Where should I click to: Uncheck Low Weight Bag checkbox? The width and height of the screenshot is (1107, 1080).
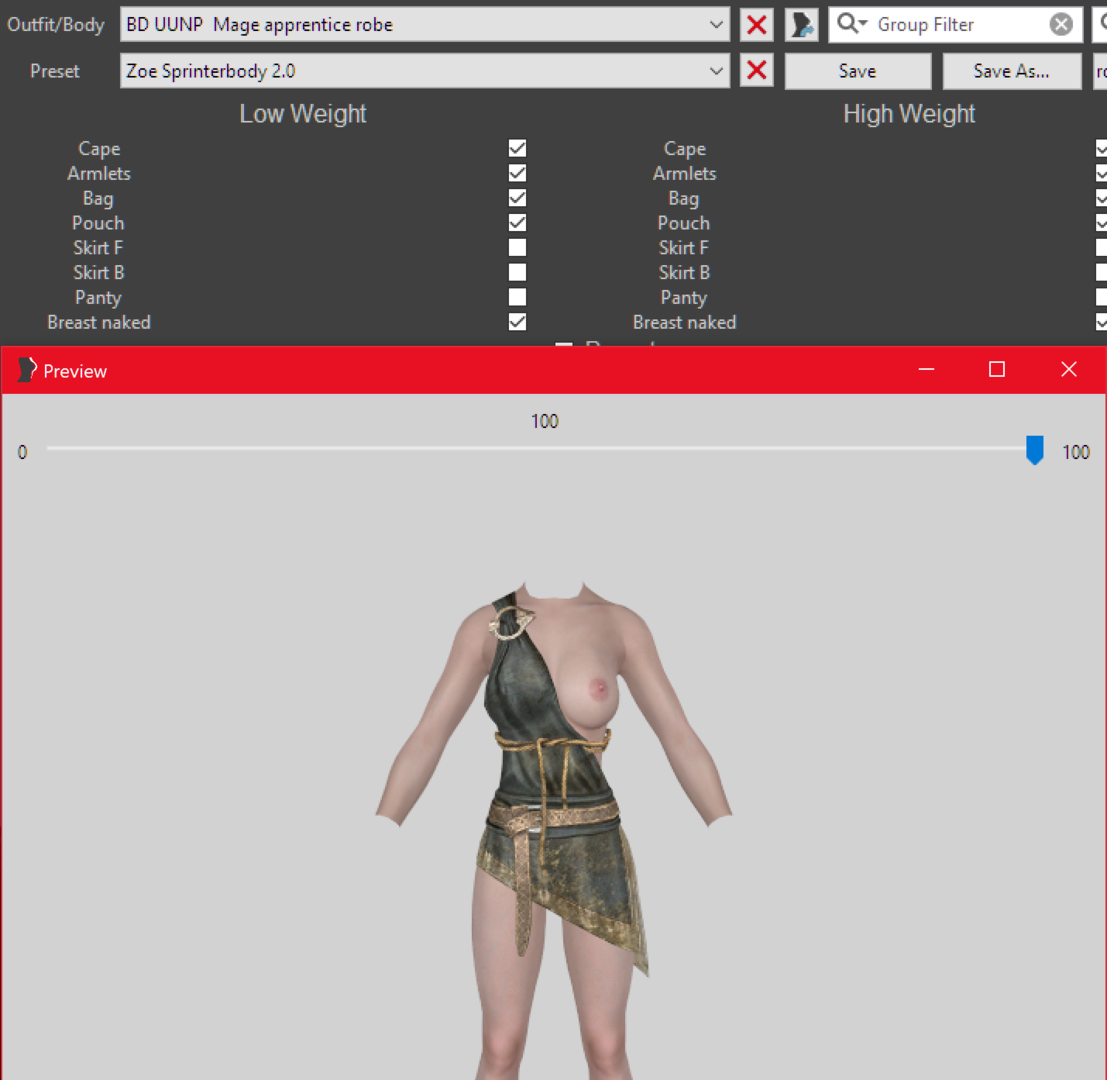[x=517, y=198]
